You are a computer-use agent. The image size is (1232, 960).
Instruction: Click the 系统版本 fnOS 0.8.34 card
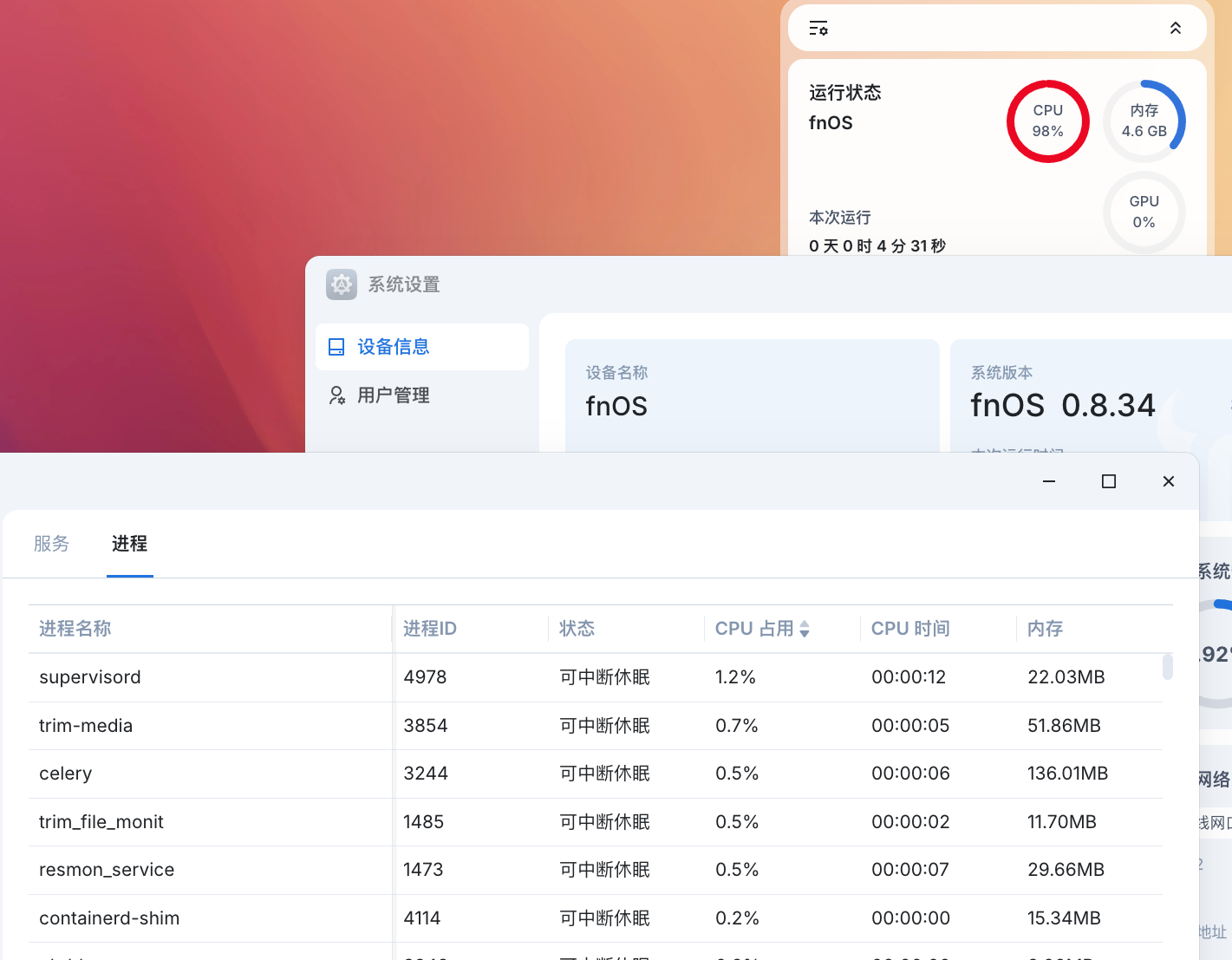[x=1091, y=395]
